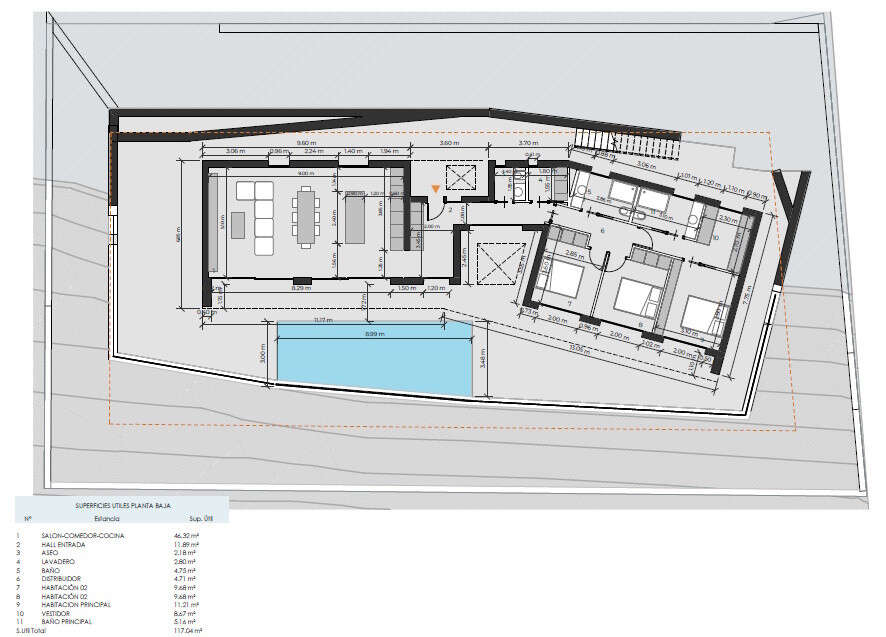Click the sofa in the living room
Image resolution: width=886 pixels, height=637 pixels.
coord(264,217)
